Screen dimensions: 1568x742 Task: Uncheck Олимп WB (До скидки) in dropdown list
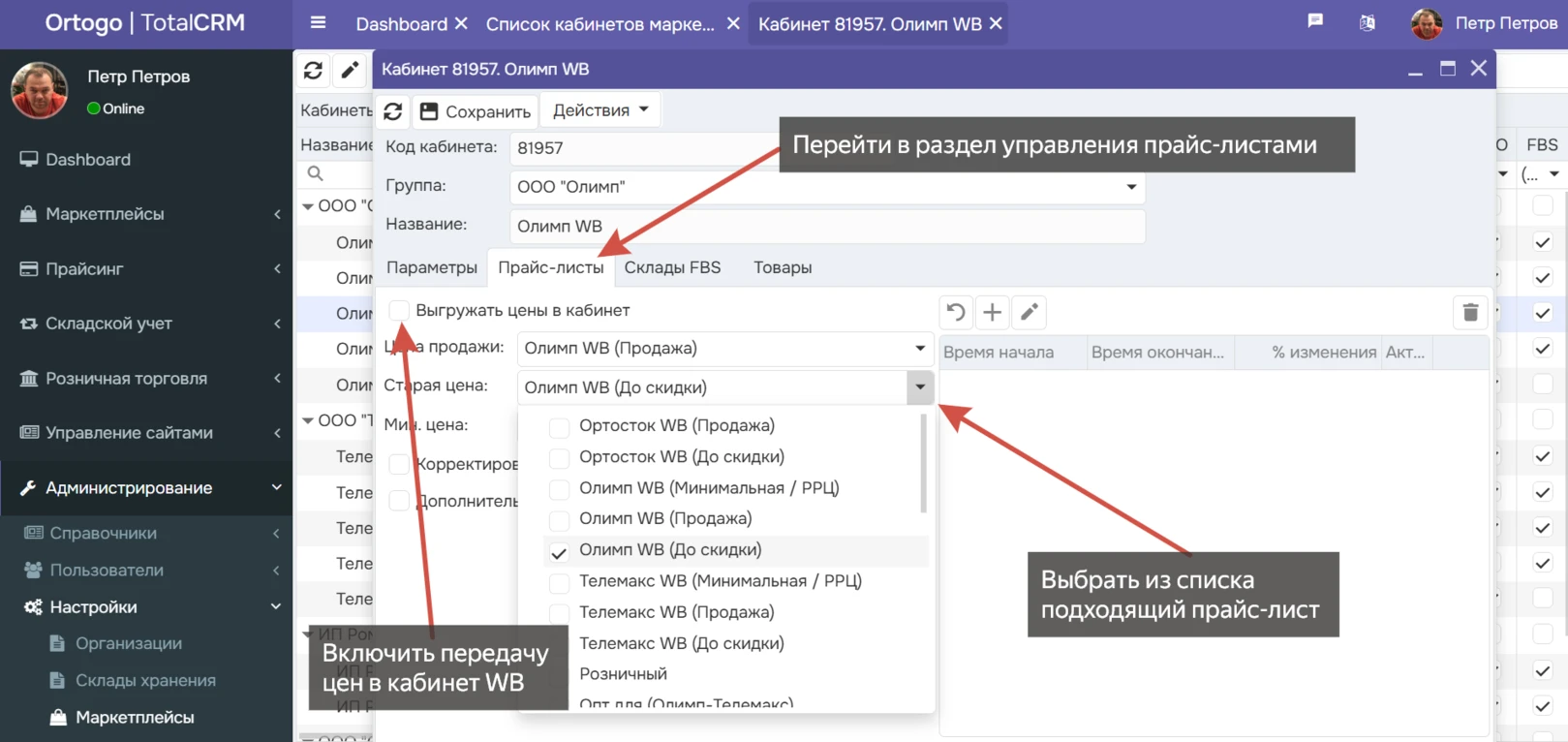tap(559, 552)
